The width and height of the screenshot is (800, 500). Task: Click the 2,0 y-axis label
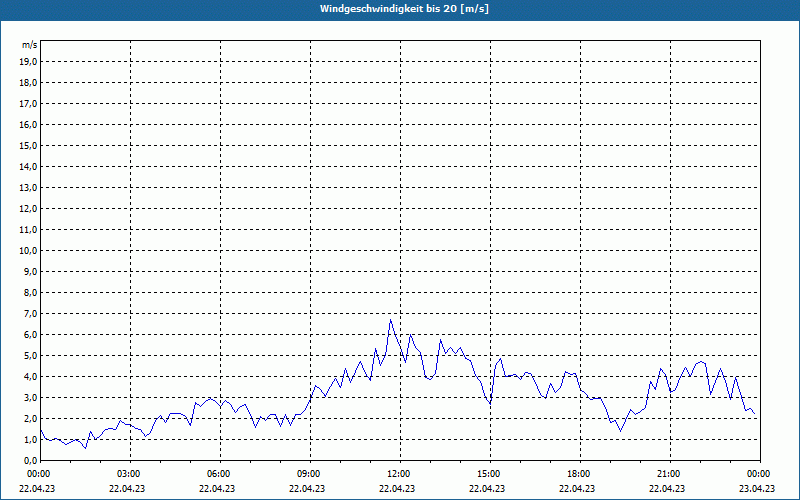[x=30, y=418]
